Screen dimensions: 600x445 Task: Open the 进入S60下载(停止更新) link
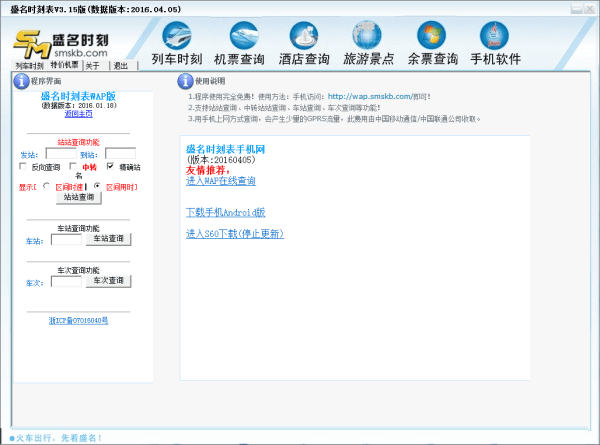[x=235, y=234]
